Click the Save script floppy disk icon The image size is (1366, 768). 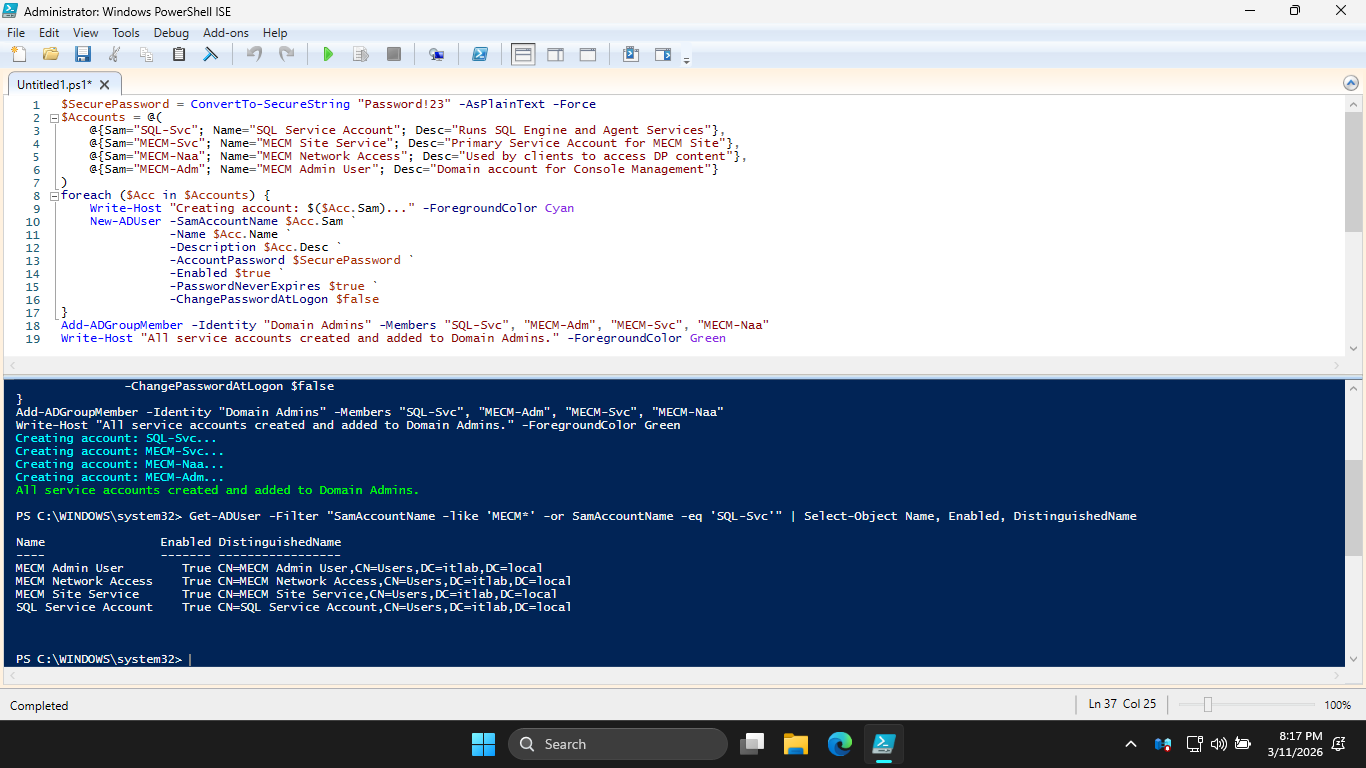(83, 54)
